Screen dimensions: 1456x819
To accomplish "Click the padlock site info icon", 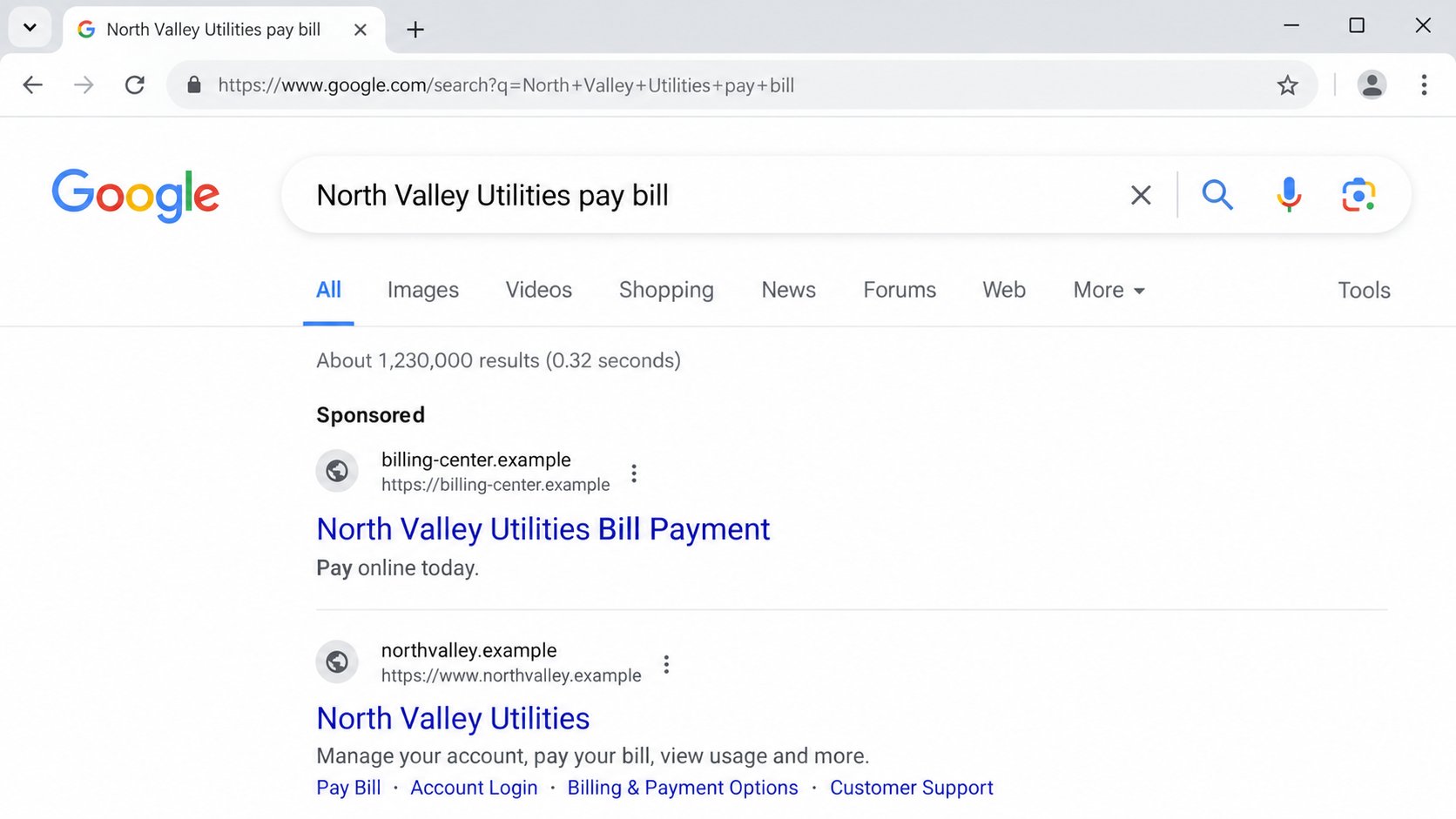I will (194, 85).
